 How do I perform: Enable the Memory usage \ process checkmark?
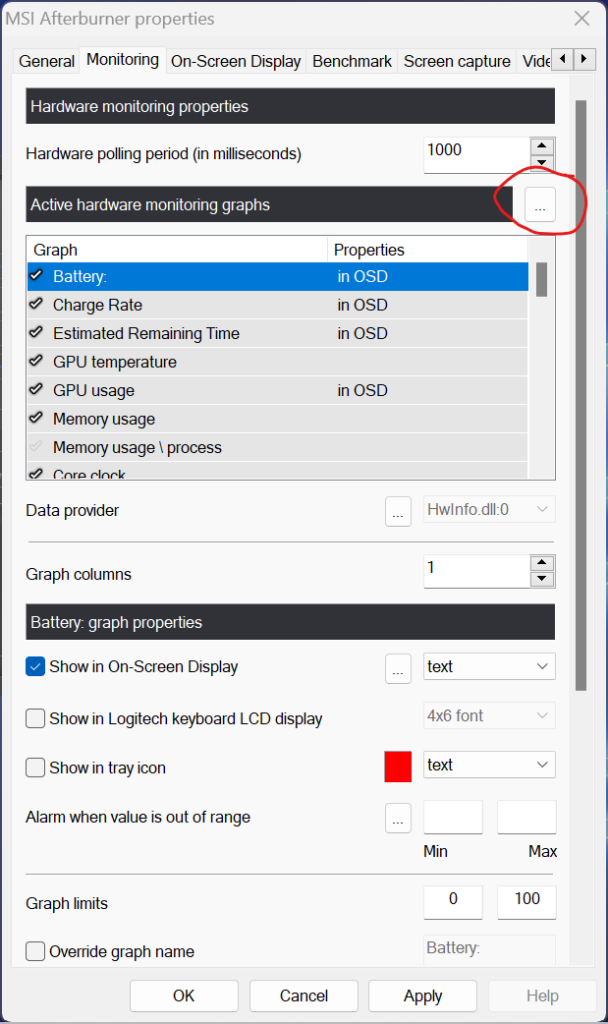coord(37,447)
